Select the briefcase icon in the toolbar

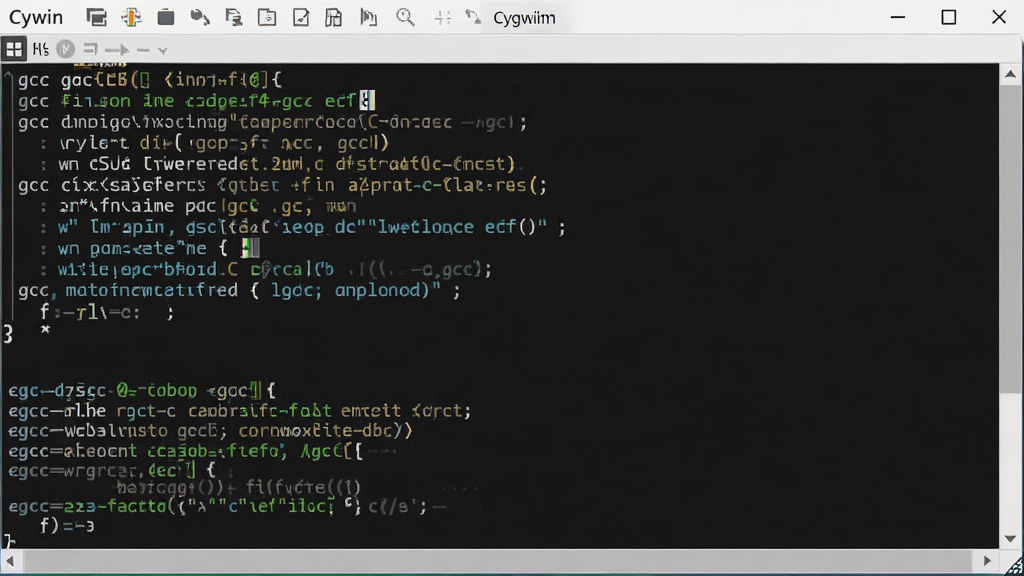pyautogui.click(x=166, y=18)
